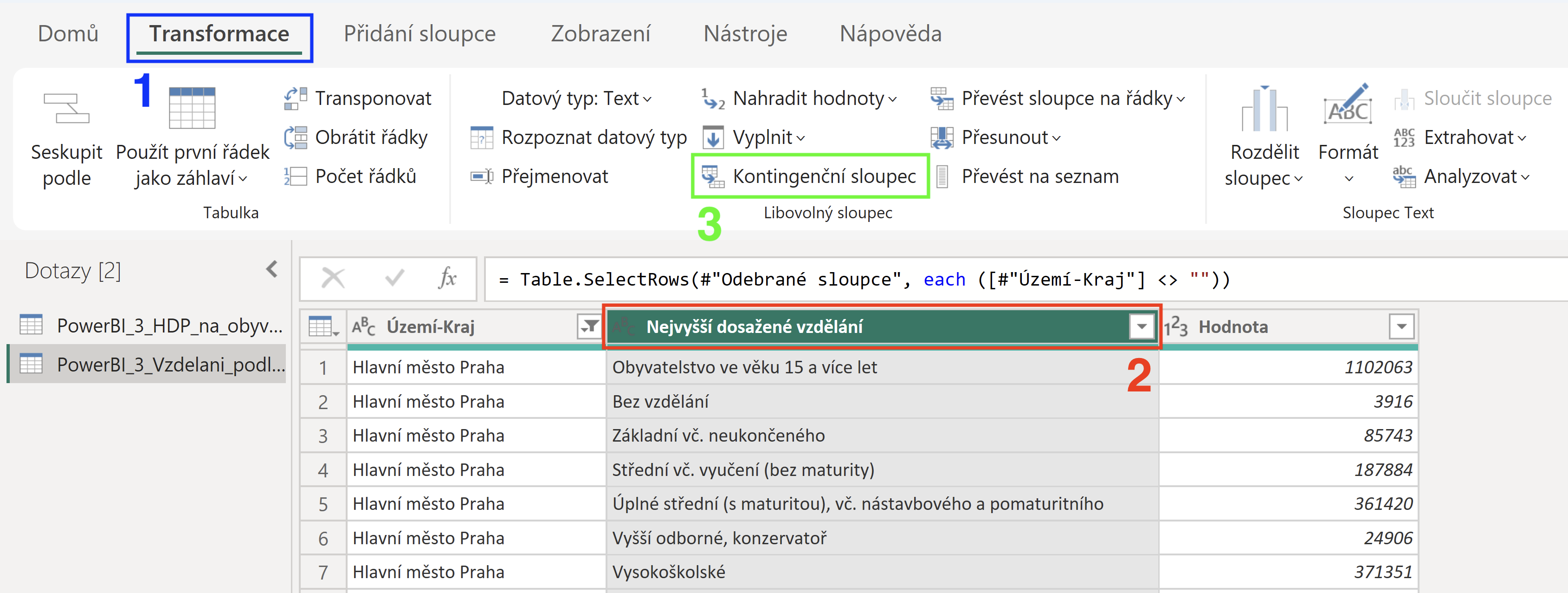The image size is (1568, 593).
Task: Select the PowerBI_3_Vzdelani_podl... query
Action: point(147,364)
